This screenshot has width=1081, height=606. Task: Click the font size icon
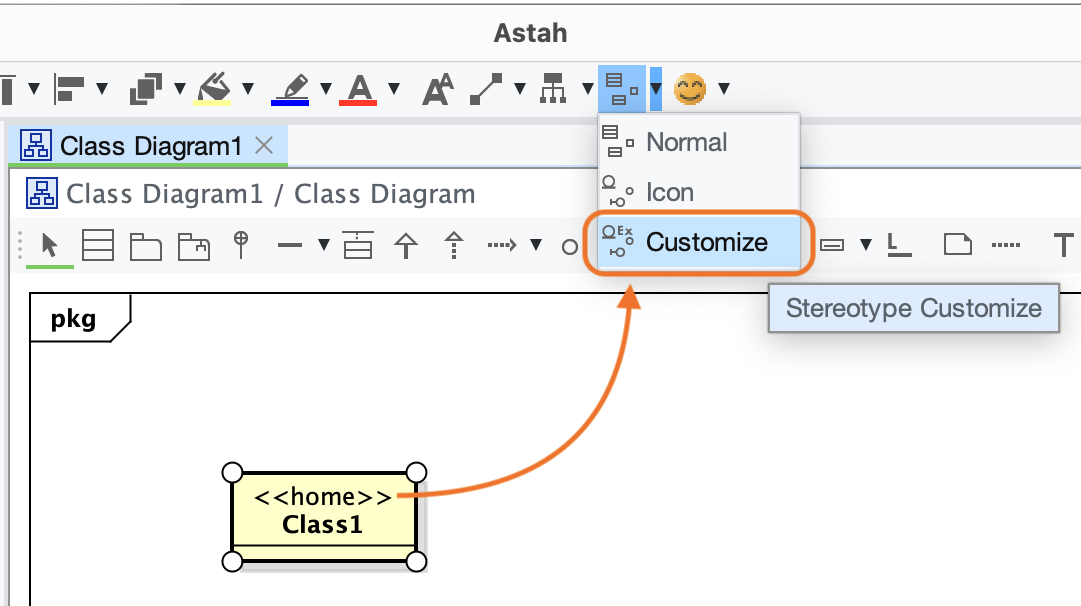pyautogui.click(x=437, y=89)
